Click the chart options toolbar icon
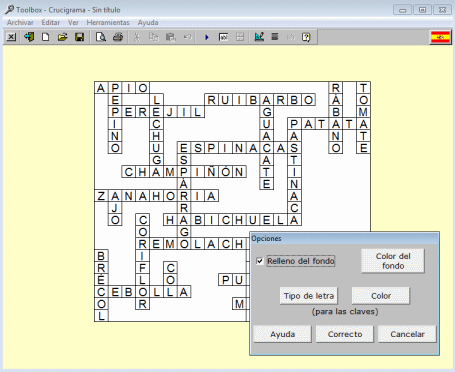This screenshot has width=455, height=372. click(259, 37)
